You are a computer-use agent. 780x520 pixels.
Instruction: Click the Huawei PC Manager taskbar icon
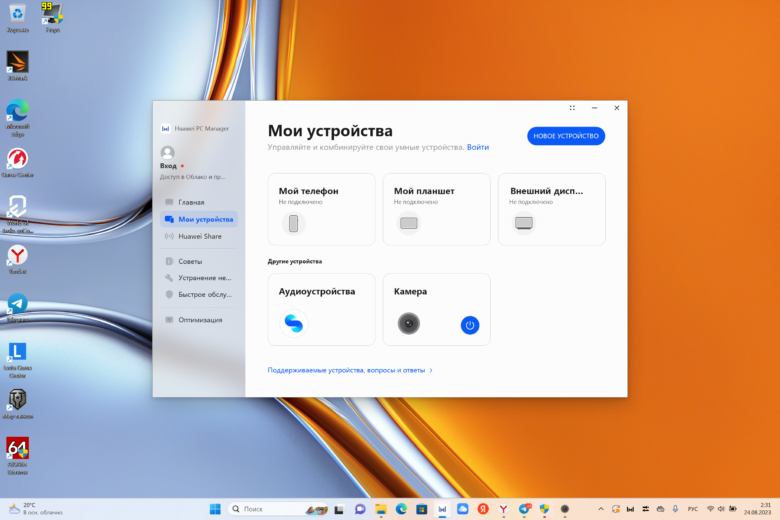point(442,509)
